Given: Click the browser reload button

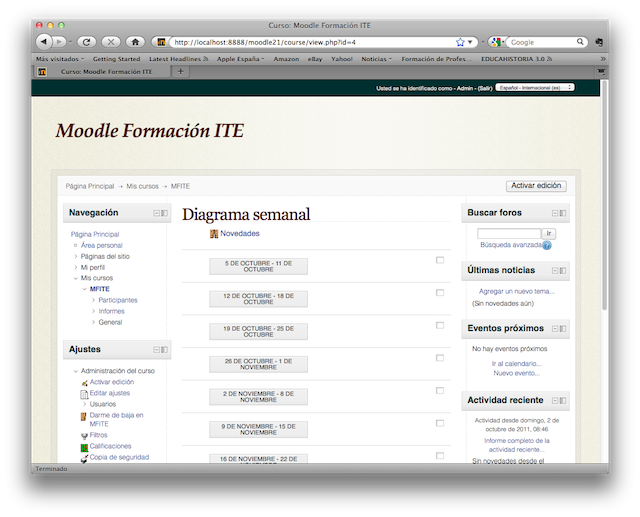Looking at the screenshot, I should (87, 42).
